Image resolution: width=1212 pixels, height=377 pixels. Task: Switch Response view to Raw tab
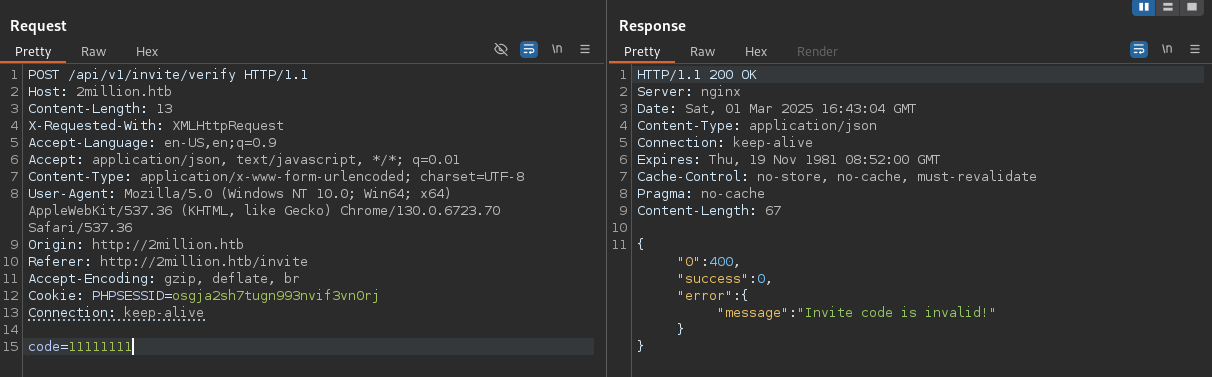click(703, 51)
